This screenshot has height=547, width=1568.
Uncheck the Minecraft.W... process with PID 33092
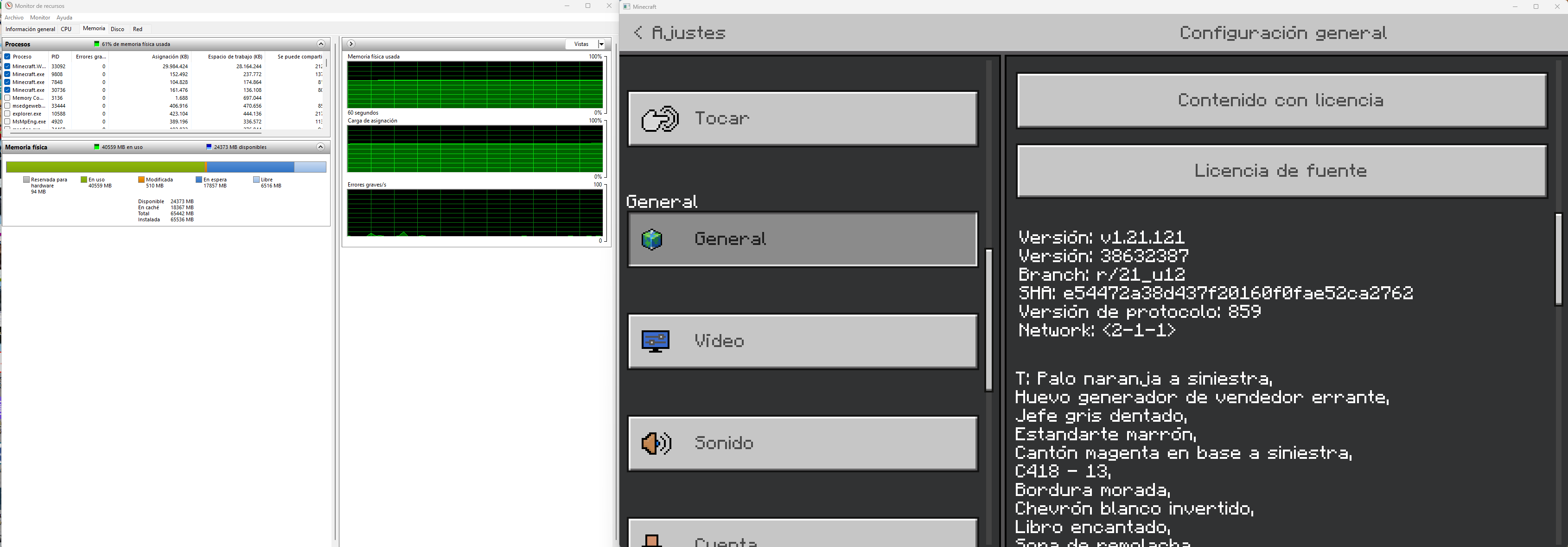(7, 66)
